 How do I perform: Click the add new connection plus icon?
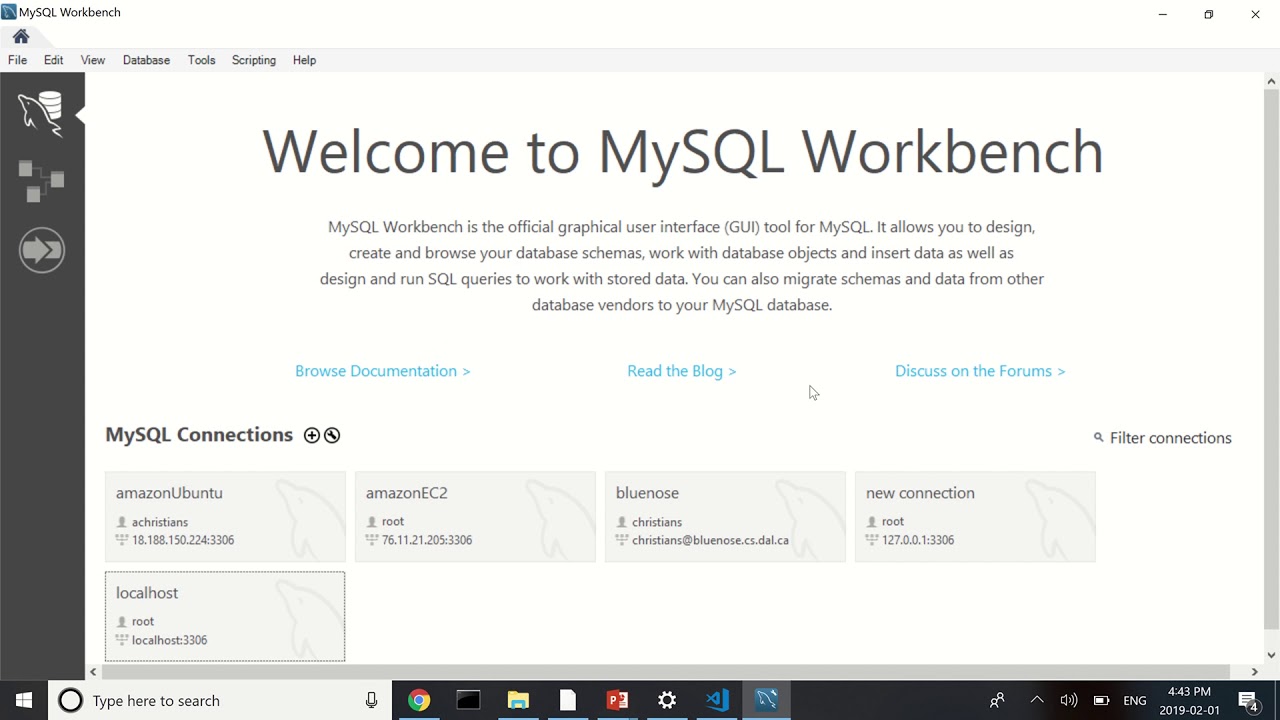coord(312,435)
